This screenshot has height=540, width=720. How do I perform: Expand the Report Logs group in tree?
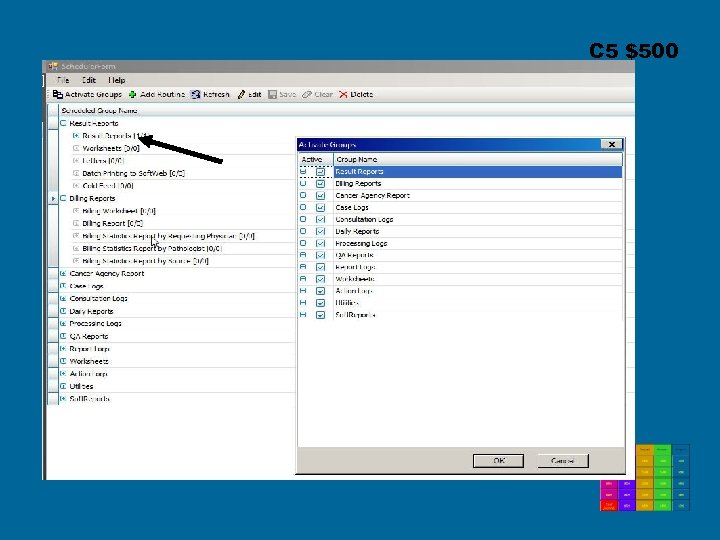click(x=63, y=349)
